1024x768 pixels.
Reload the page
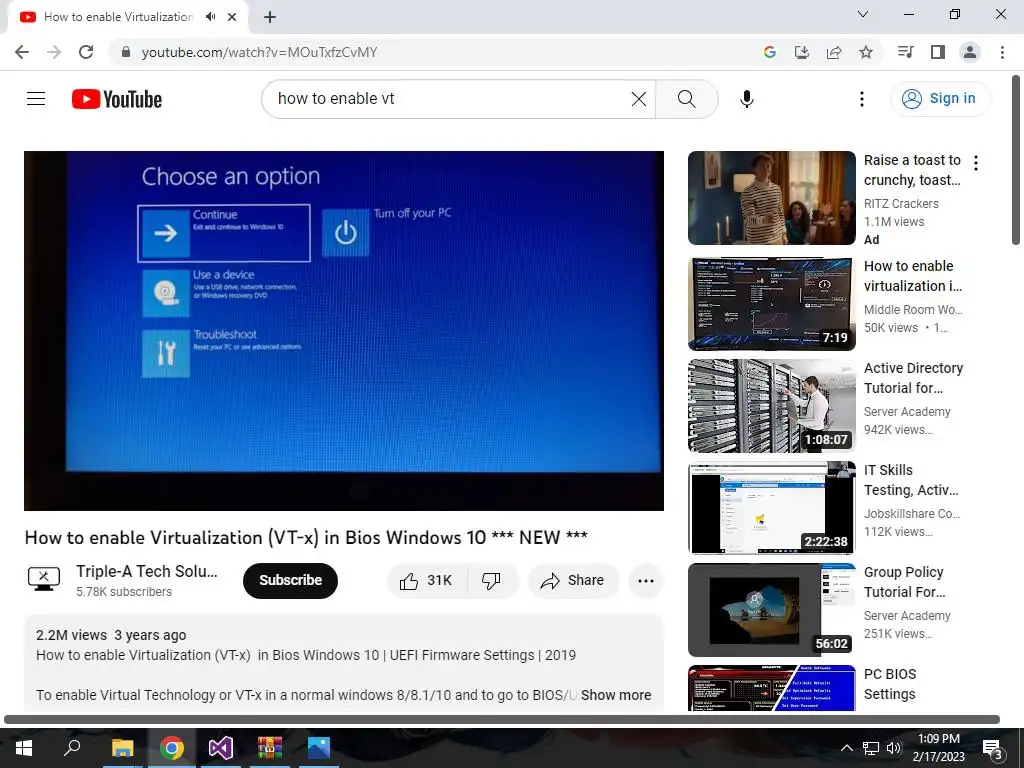pos(86,52)
